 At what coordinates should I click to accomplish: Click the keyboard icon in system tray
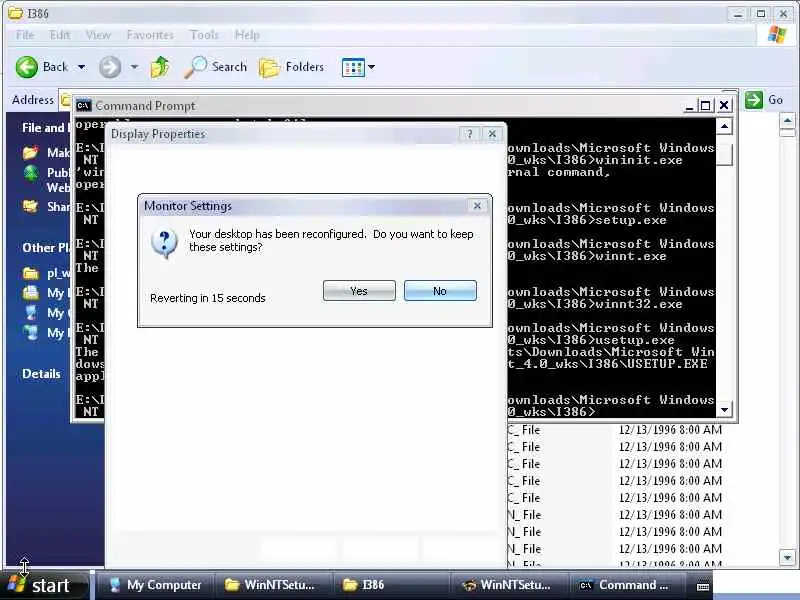pyautogui.click(x=703, y=586)
